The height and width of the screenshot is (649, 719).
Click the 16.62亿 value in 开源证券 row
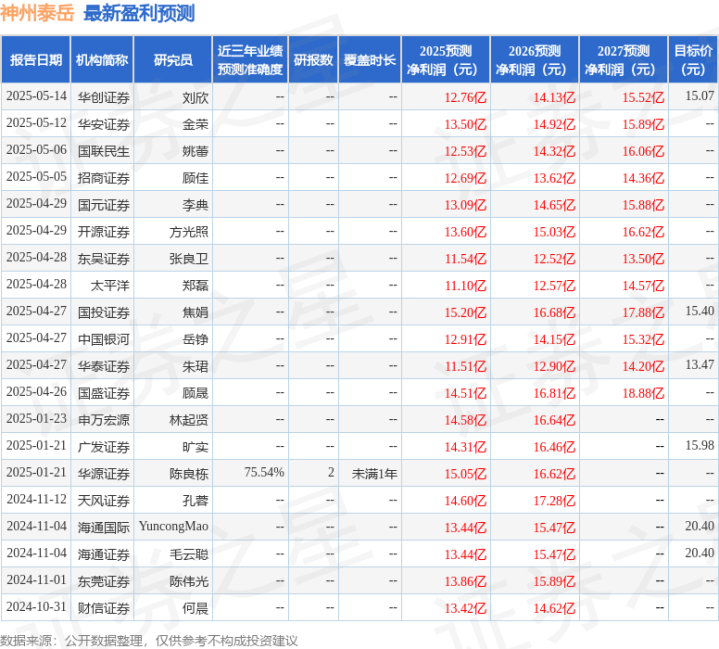point(643,232)
